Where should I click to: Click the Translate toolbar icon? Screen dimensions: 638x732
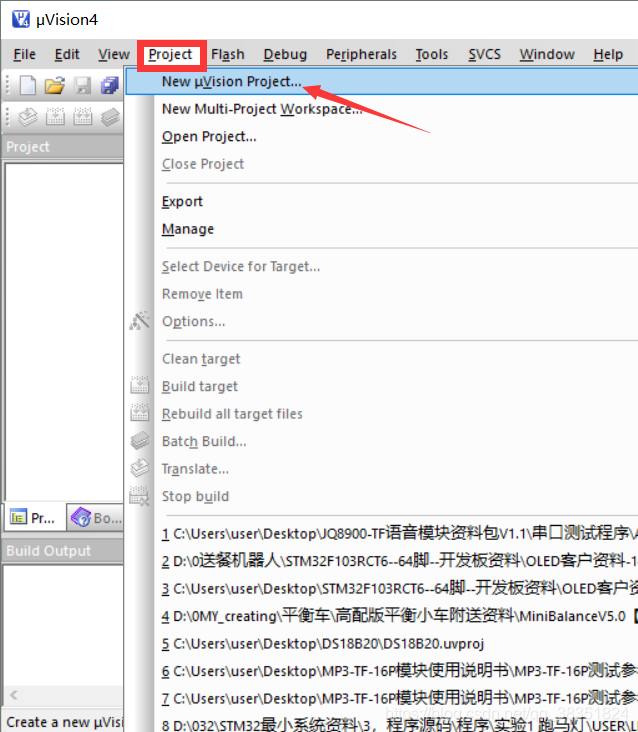click(28, 117)
